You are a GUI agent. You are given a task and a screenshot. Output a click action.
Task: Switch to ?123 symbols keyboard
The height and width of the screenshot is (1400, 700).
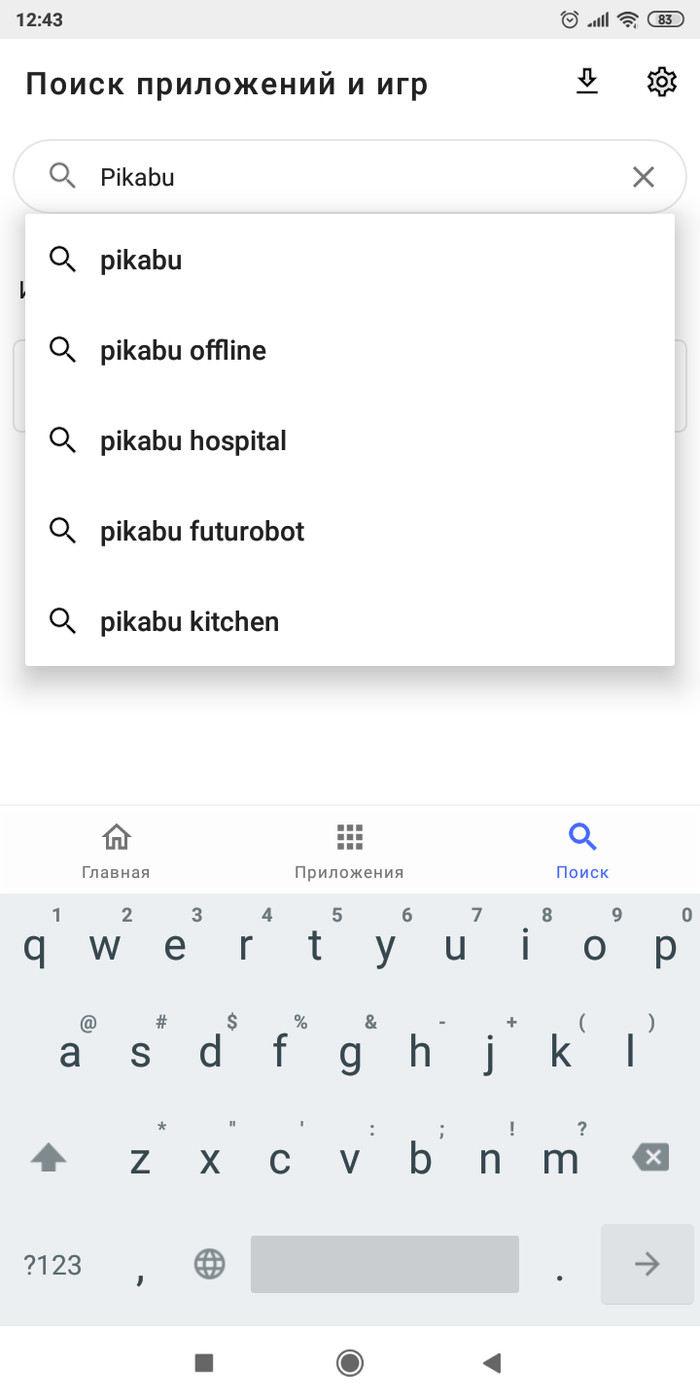(52, 1265)
